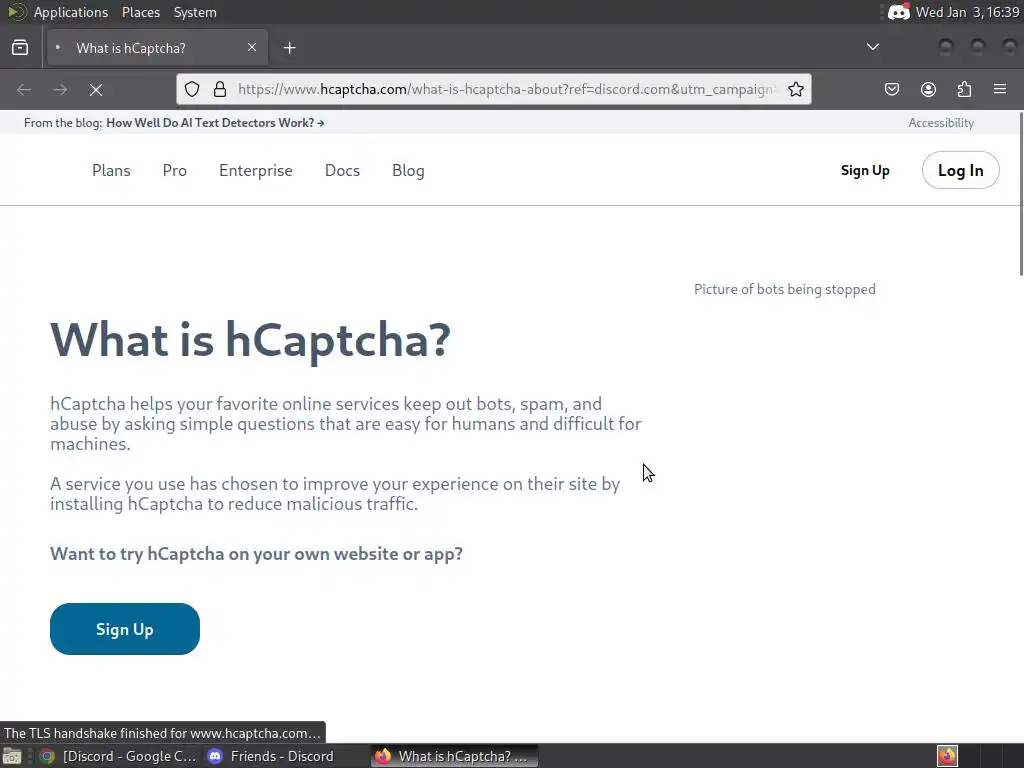Viewport: 1024px width, 768px height.
Task: Click the show desktop icon in the taskbar
Action: [x=12, y=756]
